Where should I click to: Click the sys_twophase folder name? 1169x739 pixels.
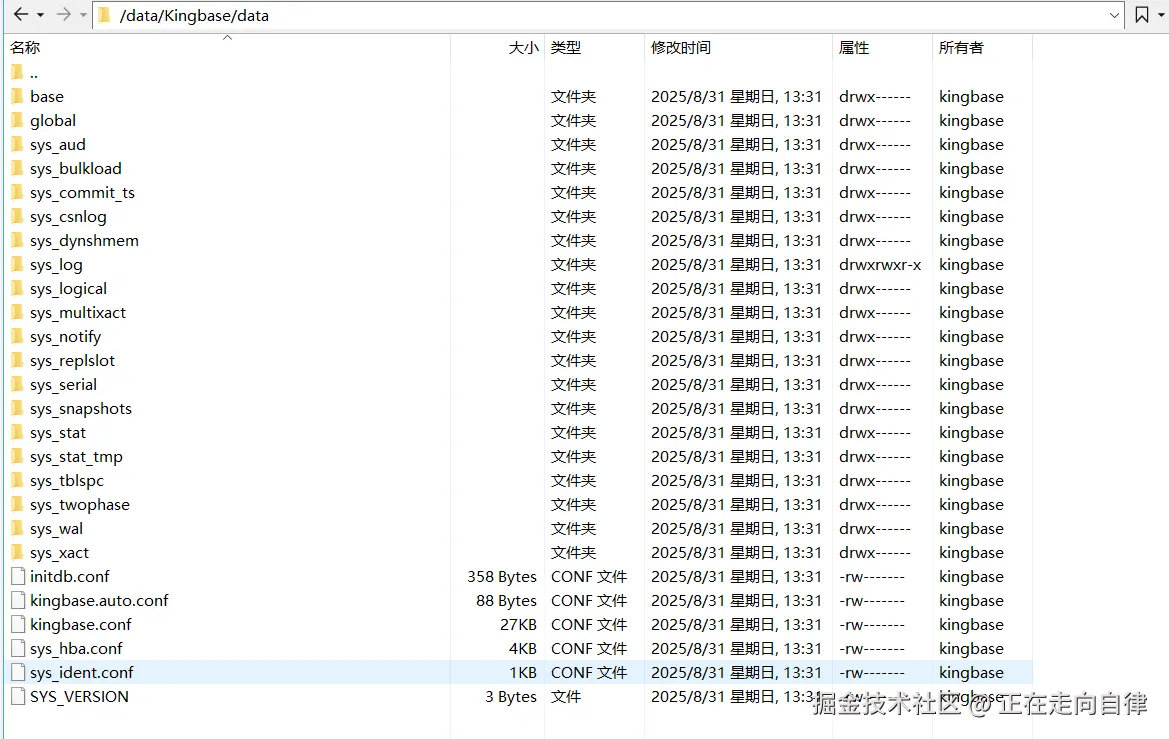point(80,505)
